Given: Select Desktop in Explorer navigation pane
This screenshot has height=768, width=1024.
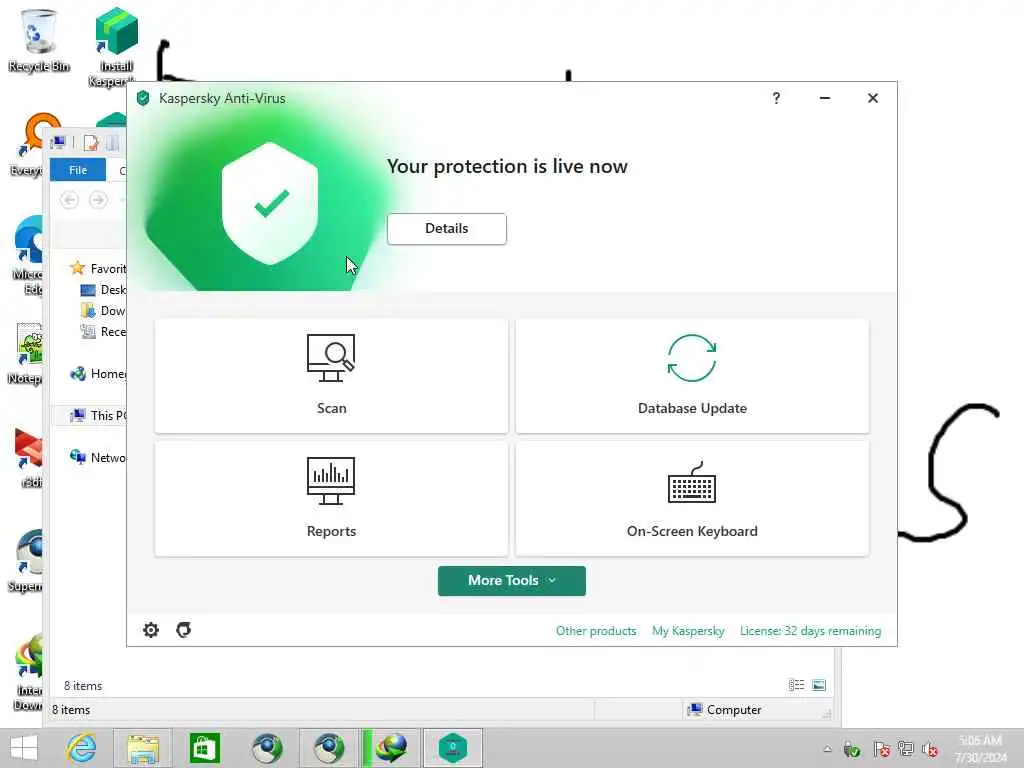Looking at the screenshot, I should coord(103,289).
